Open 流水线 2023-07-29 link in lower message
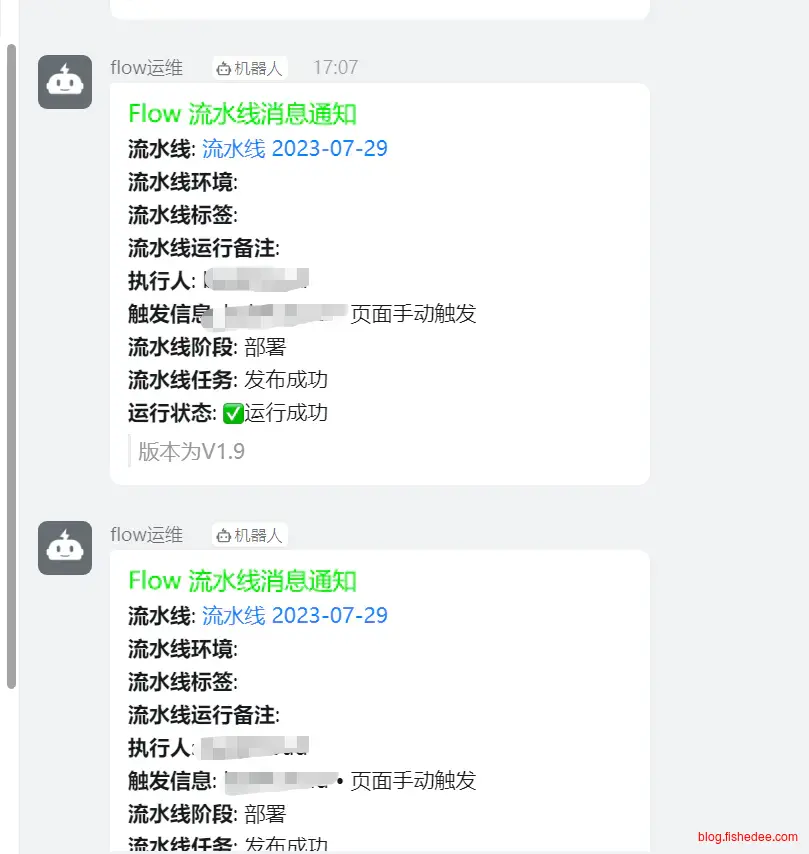Viewport: 809px width, 854px height. pos(295,616)
